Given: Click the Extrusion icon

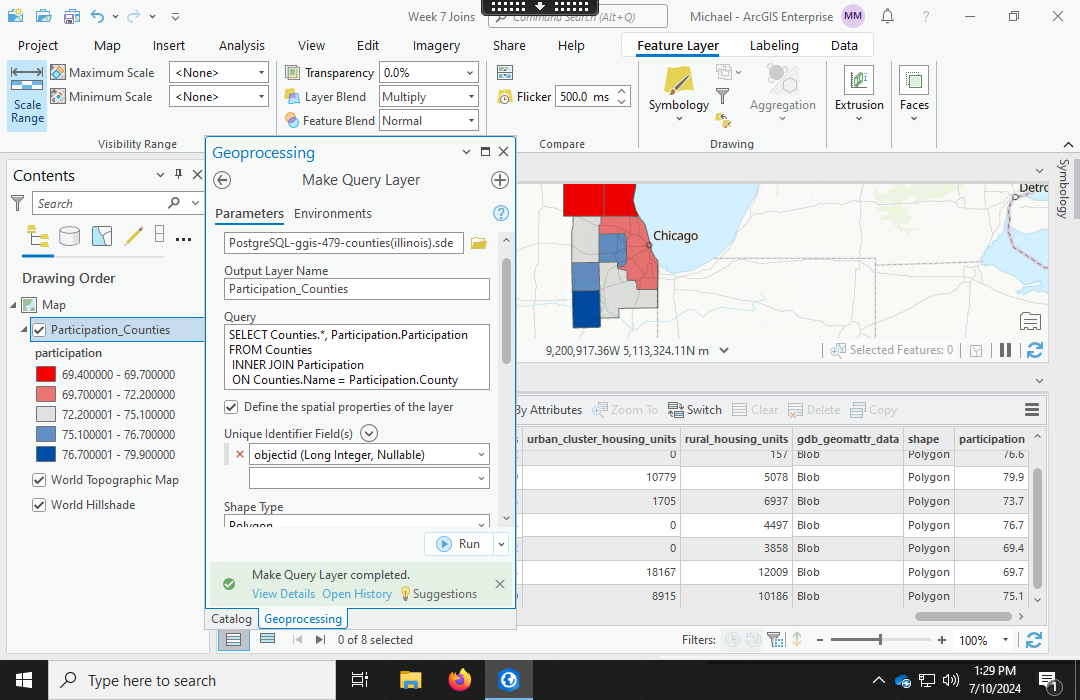Looking at the screenshot, I should [x=858, y=80].
